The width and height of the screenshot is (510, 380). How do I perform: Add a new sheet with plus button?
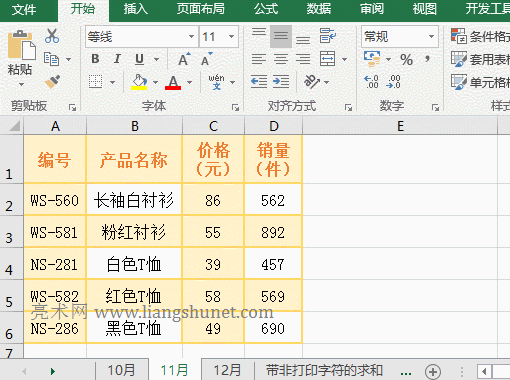(433, 371)
